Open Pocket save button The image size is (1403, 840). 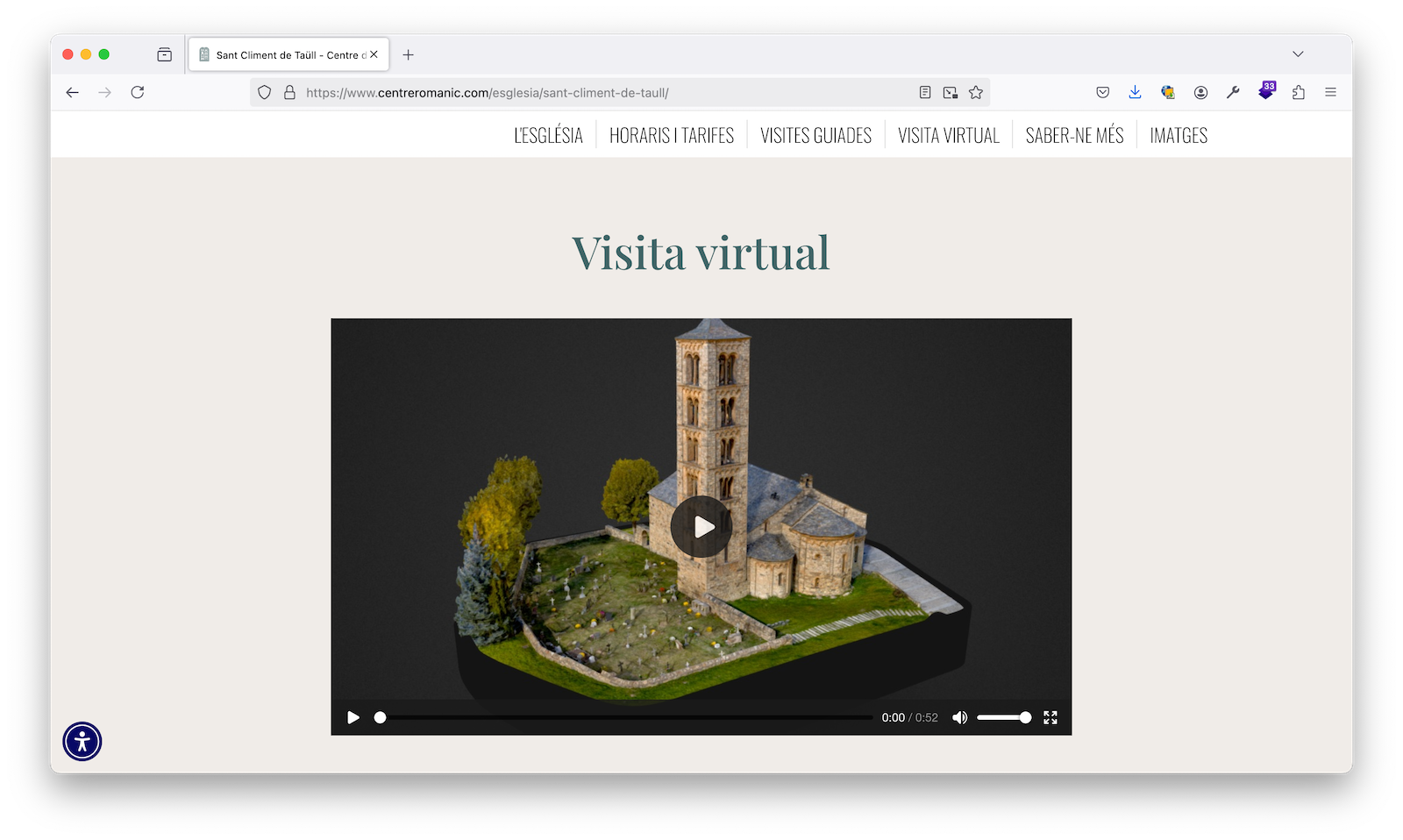click(1103, 92)
